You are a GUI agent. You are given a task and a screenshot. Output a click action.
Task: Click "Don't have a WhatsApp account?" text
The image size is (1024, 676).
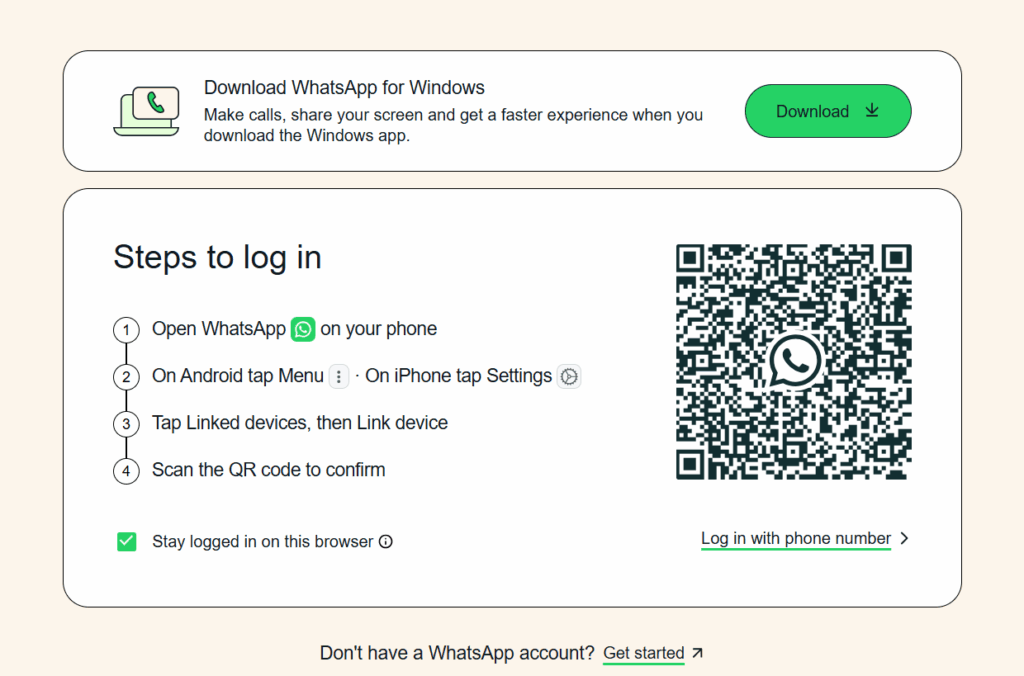coord(457,653)
